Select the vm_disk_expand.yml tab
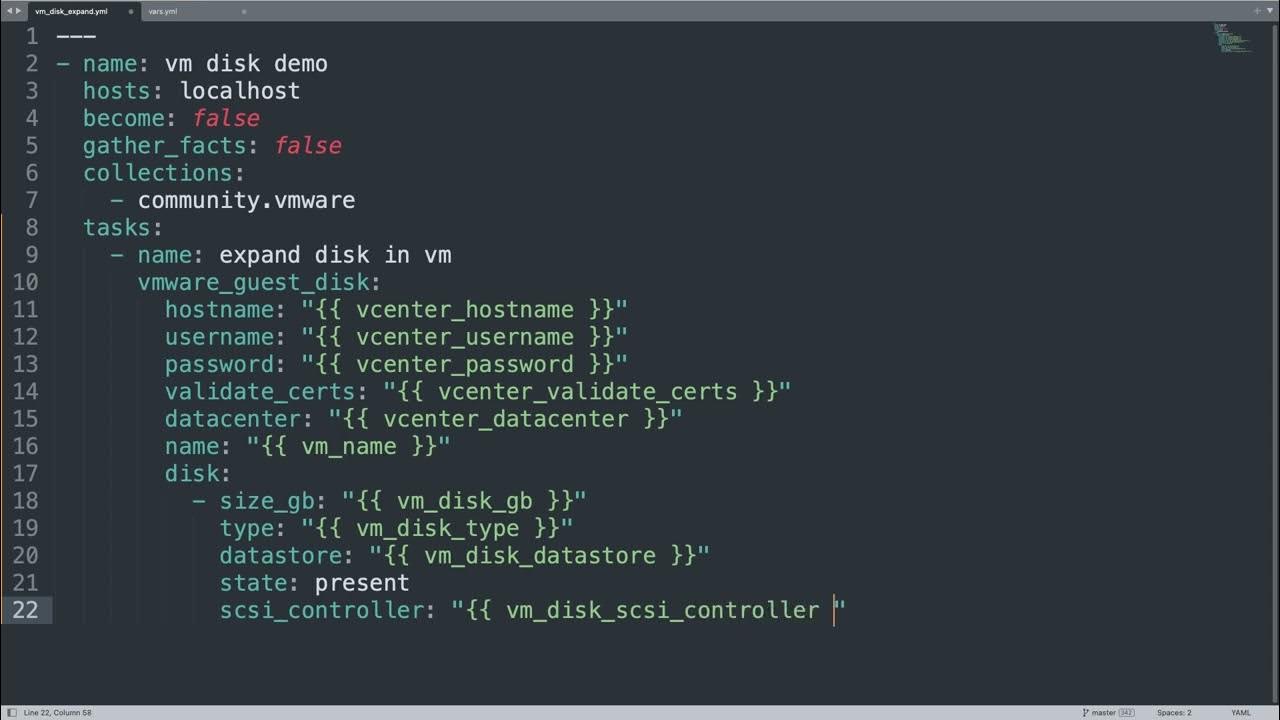The height and width of the screenshot is (720, 1280). (70, 11)
